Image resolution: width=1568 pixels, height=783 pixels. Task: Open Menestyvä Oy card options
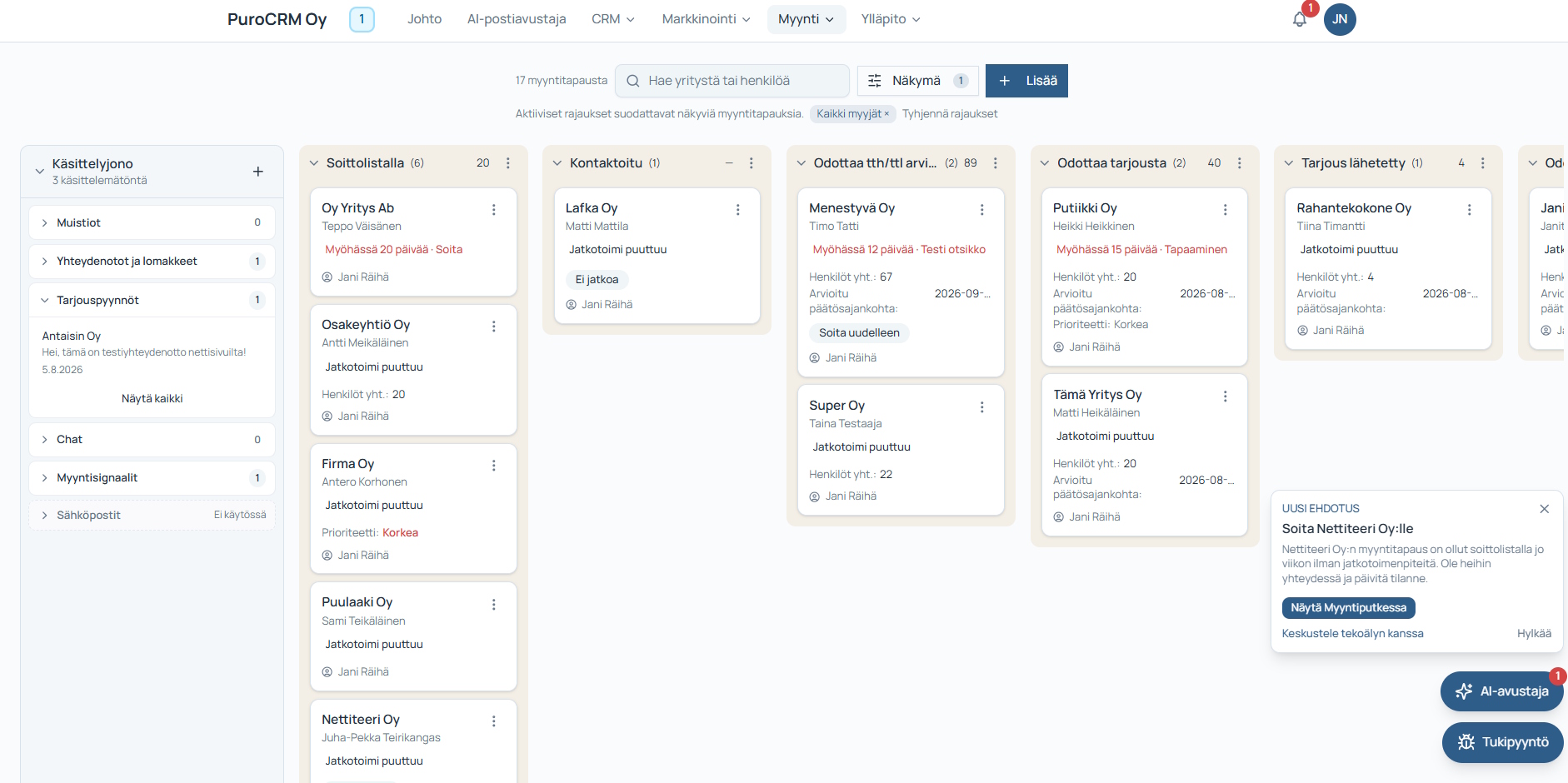(x=982, y=210)
